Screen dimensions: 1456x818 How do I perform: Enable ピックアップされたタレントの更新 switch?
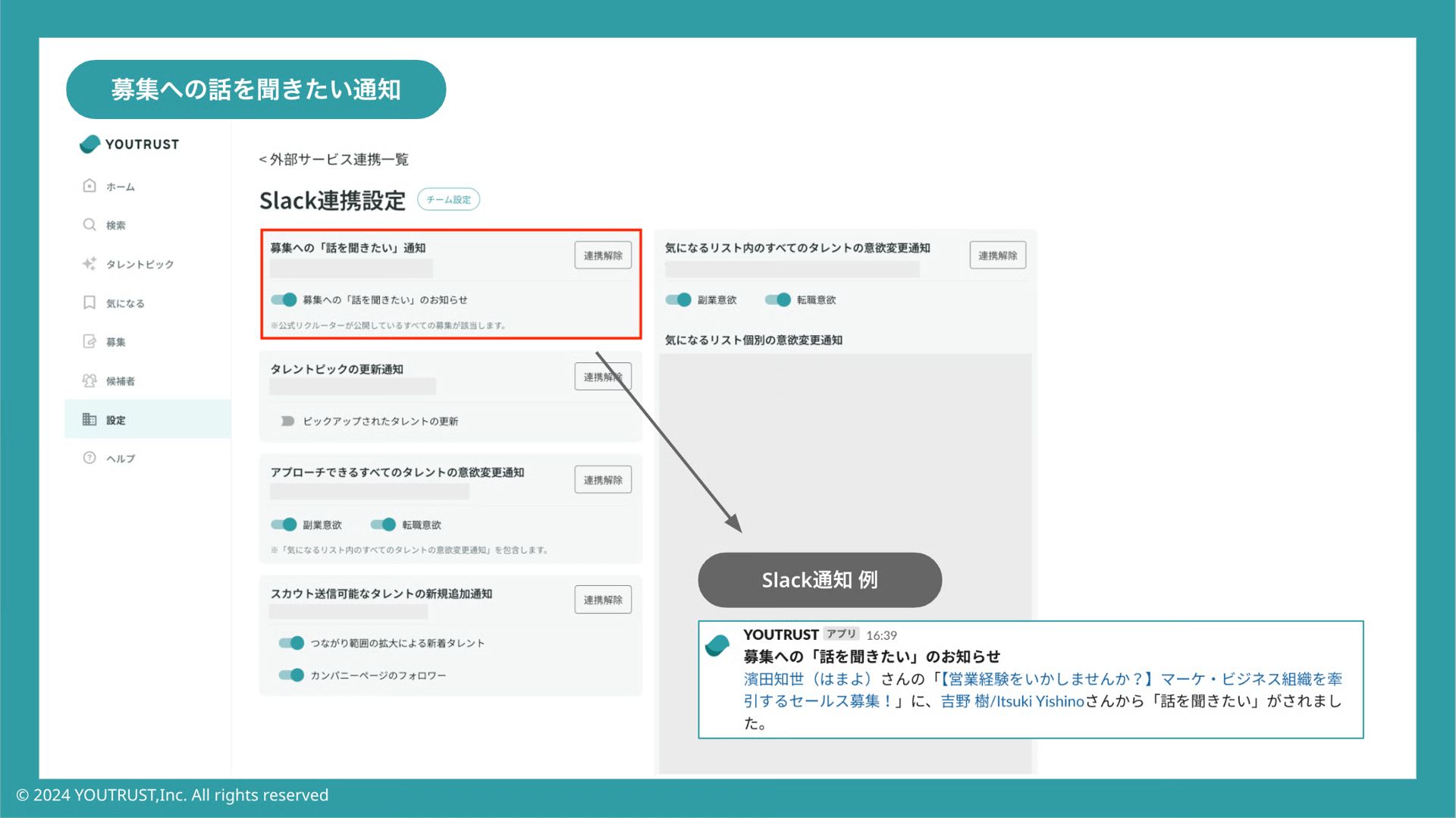pos(287,421)
